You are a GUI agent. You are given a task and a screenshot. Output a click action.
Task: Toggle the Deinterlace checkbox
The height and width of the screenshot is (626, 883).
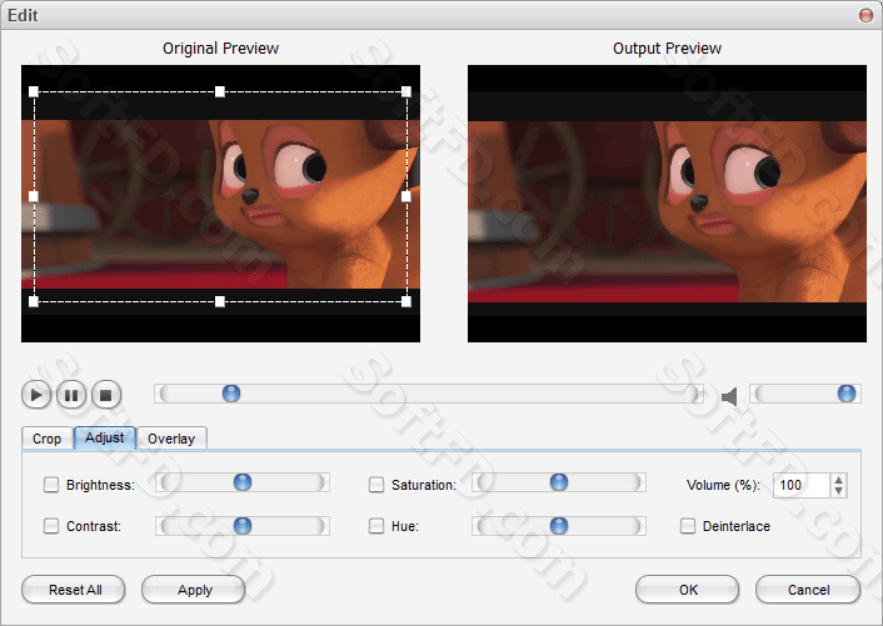click(x=688, y=526)
